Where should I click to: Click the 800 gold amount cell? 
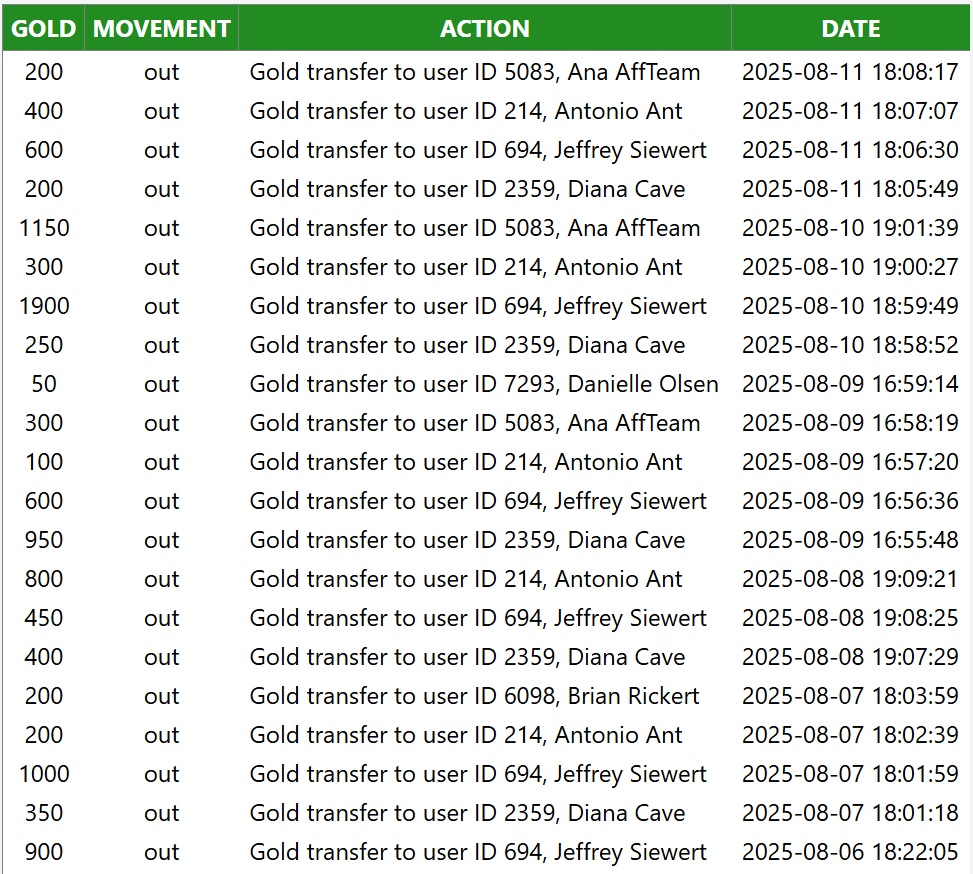pos(44,579)
